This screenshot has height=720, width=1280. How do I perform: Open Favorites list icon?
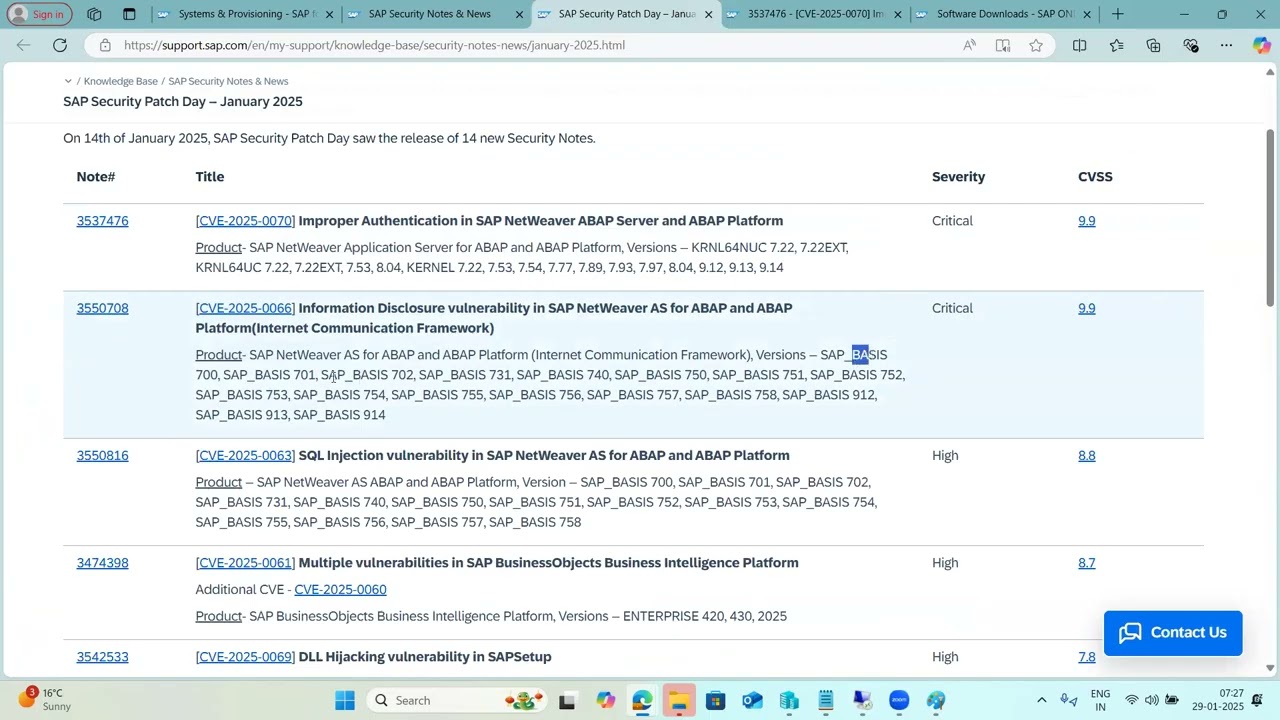point(1116,45)
